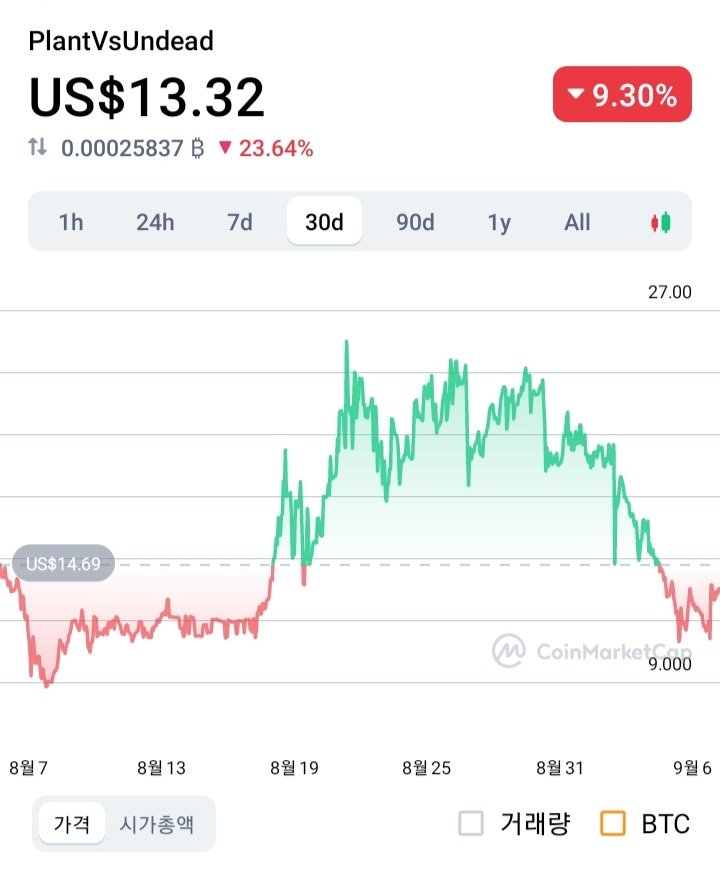Toggle the BTC comparison checkbox
The width and height of the screenshot is (720, 891).
click(x=613, y=823)
